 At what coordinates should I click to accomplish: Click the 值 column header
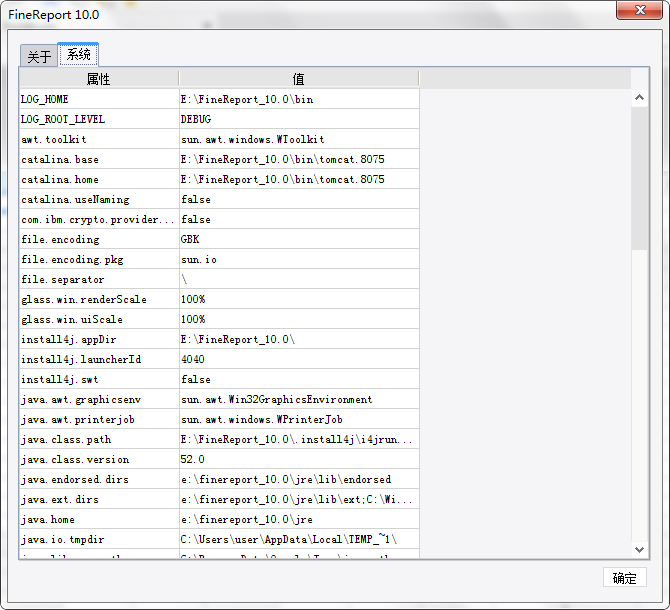pyautogui.click(x=299, y=79)
